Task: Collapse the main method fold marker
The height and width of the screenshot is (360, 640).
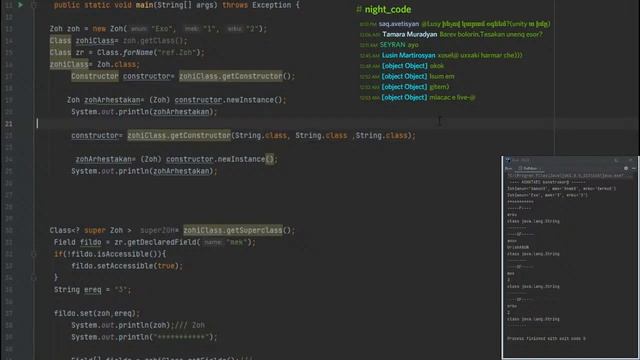Action: (x=34, y=5)
